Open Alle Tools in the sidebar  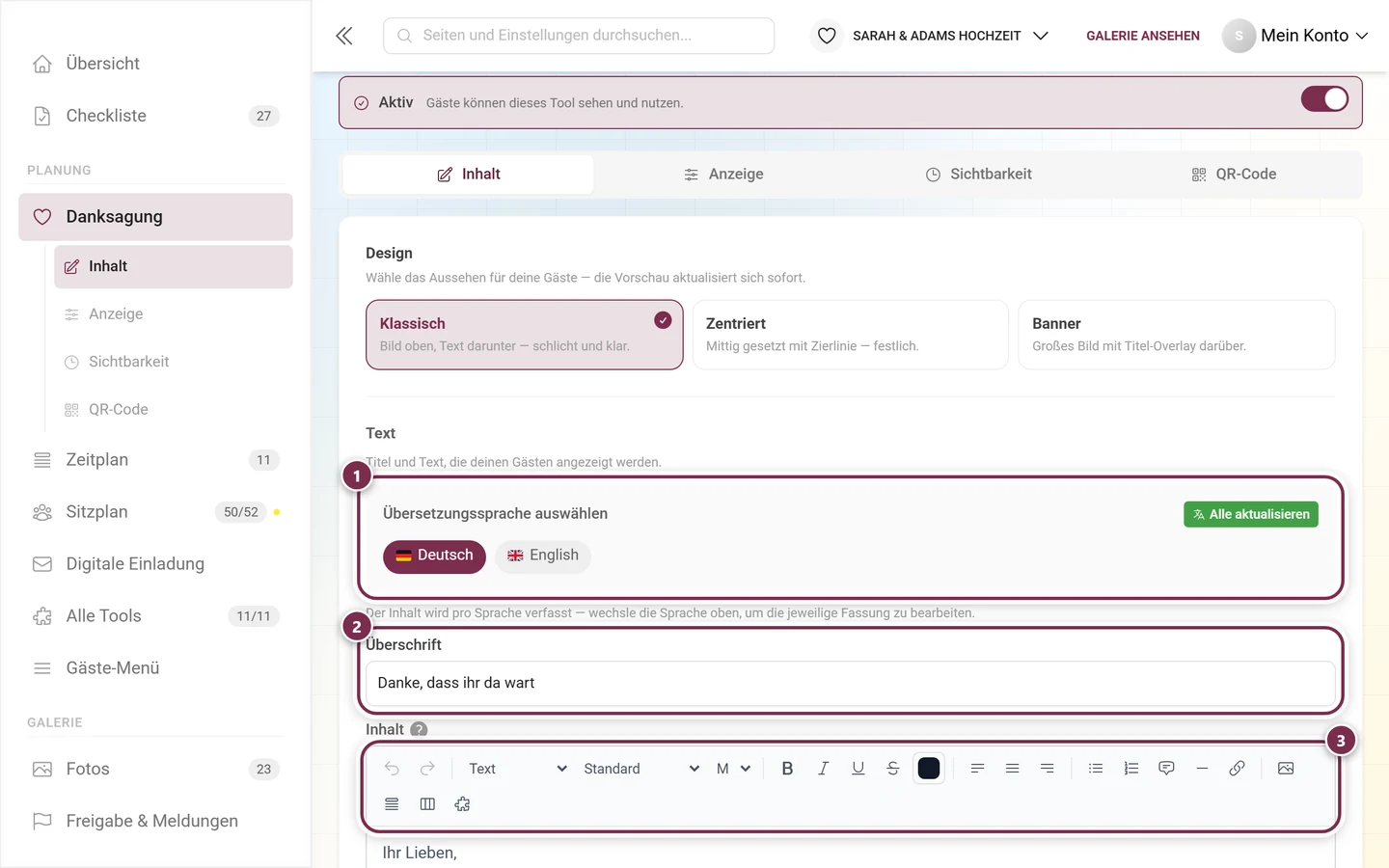[x=155, y=616]
